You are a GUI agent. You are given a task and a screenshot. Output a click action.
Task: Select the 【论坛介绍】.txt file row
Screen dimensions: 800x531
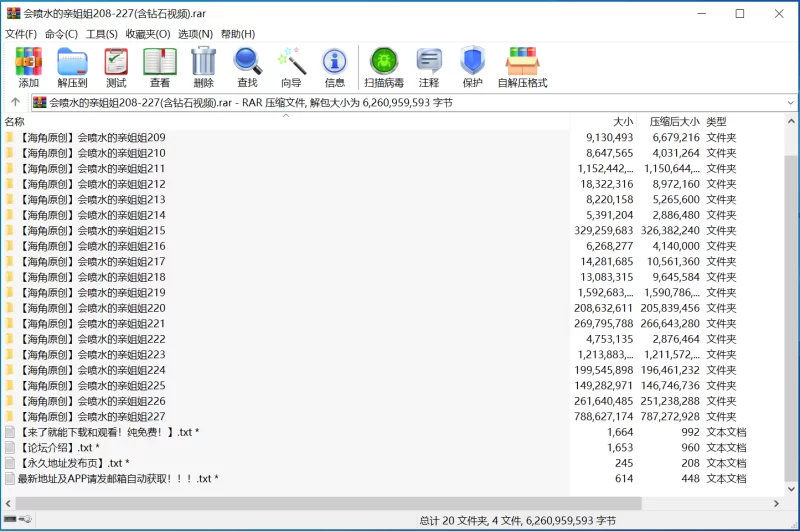pyautogui.click(x=58, y=448)
